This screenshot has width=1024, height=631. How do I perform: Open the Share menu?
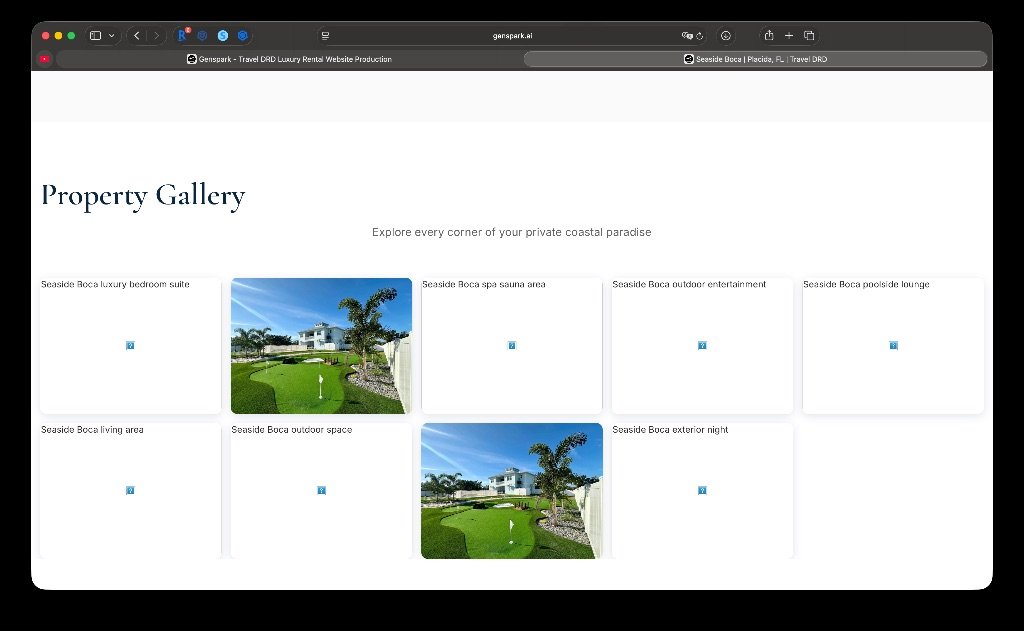click(769, 35)
